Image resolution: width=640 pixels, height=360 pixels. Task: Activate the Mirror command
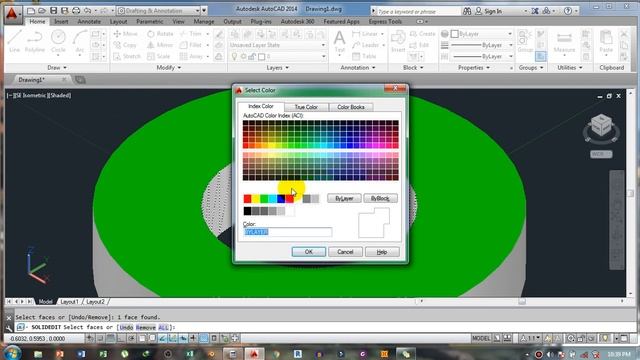[x=160, y=45]
